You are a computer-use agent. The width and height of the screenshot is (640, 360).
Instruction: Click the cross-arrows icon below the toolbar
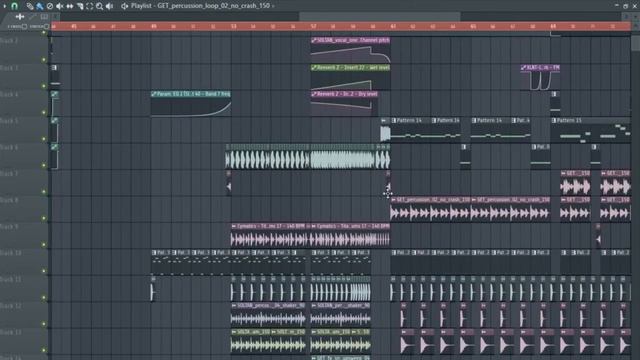pyautogui.click(x=20, y=17)
